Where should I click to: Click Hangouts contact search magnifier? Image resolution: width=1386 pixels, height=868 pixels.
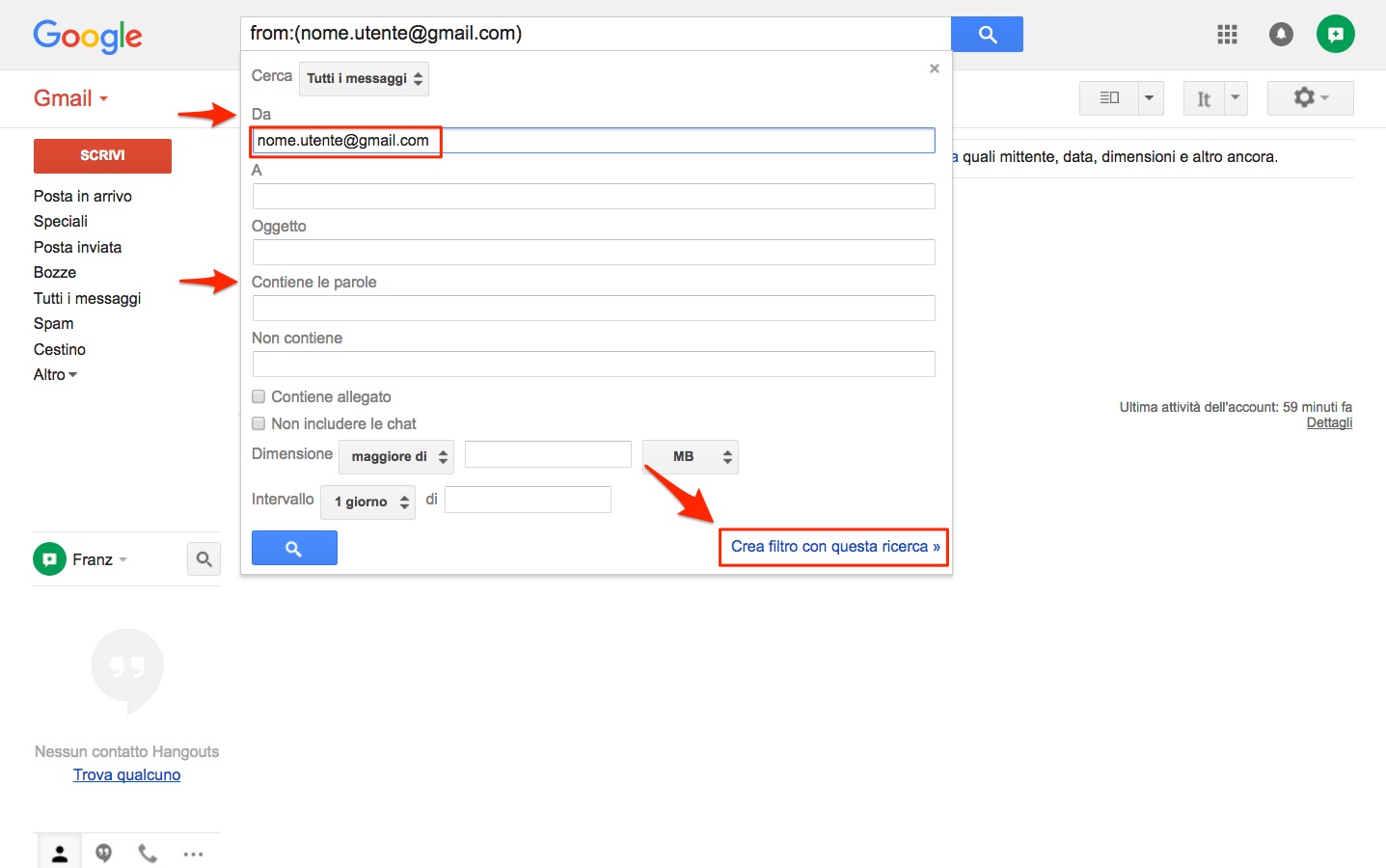point(204,558)
